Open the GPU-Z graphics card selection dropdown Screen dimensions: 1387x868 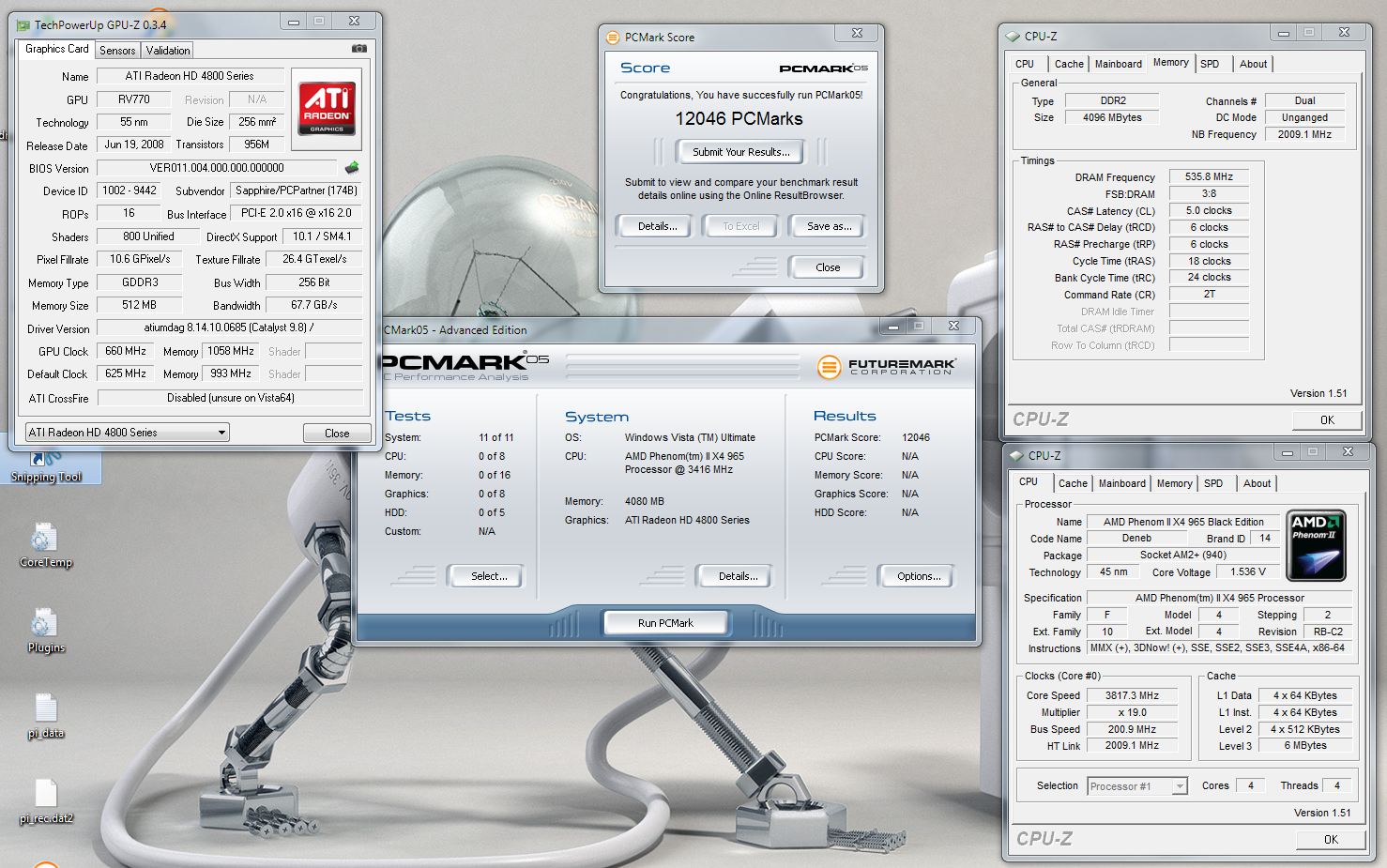[127, 433]
